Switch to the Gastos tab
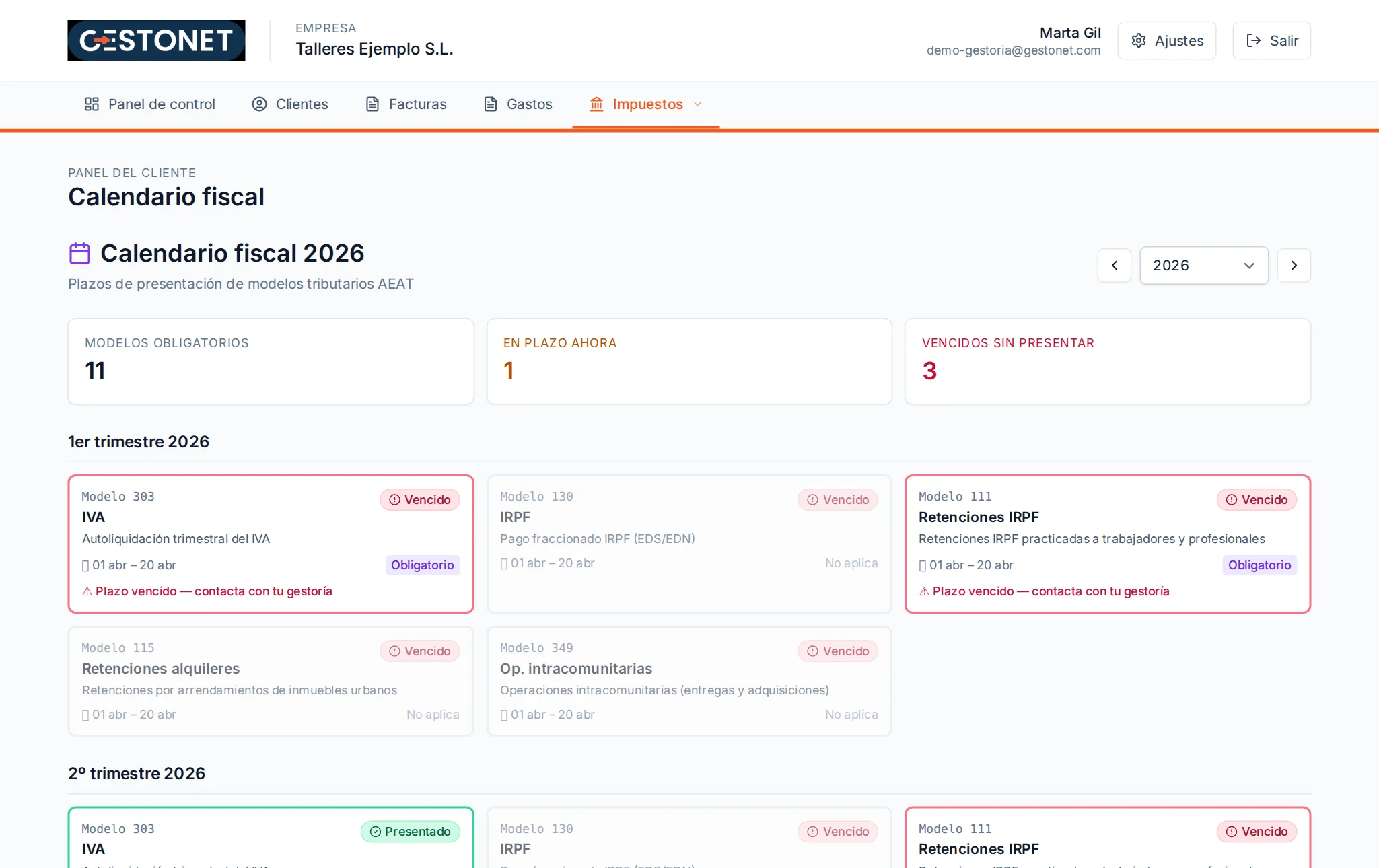This screenshot has width=1379, height=868. pyautogui.click(x=518, y=104)
